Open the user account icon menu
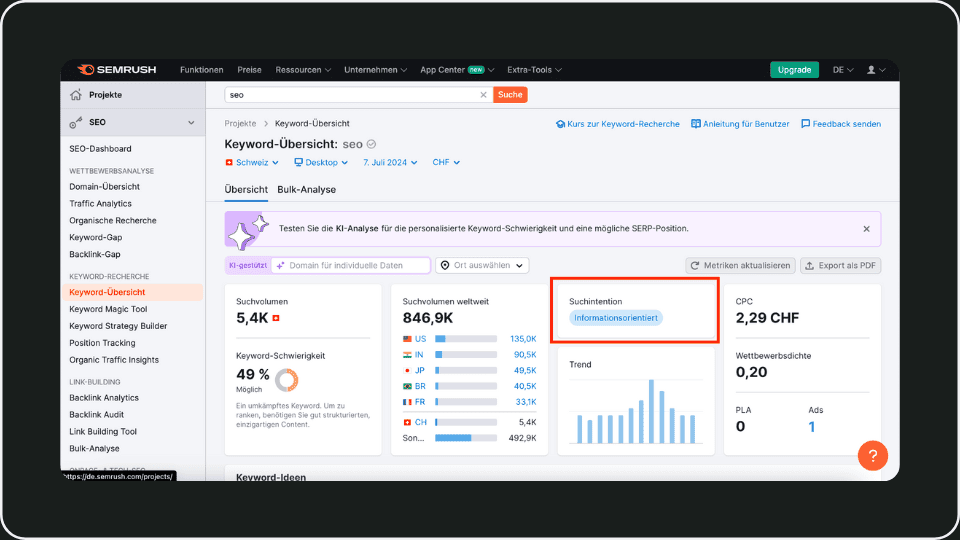This screenshot has height=540, width=960. click(x=876, y=70)
